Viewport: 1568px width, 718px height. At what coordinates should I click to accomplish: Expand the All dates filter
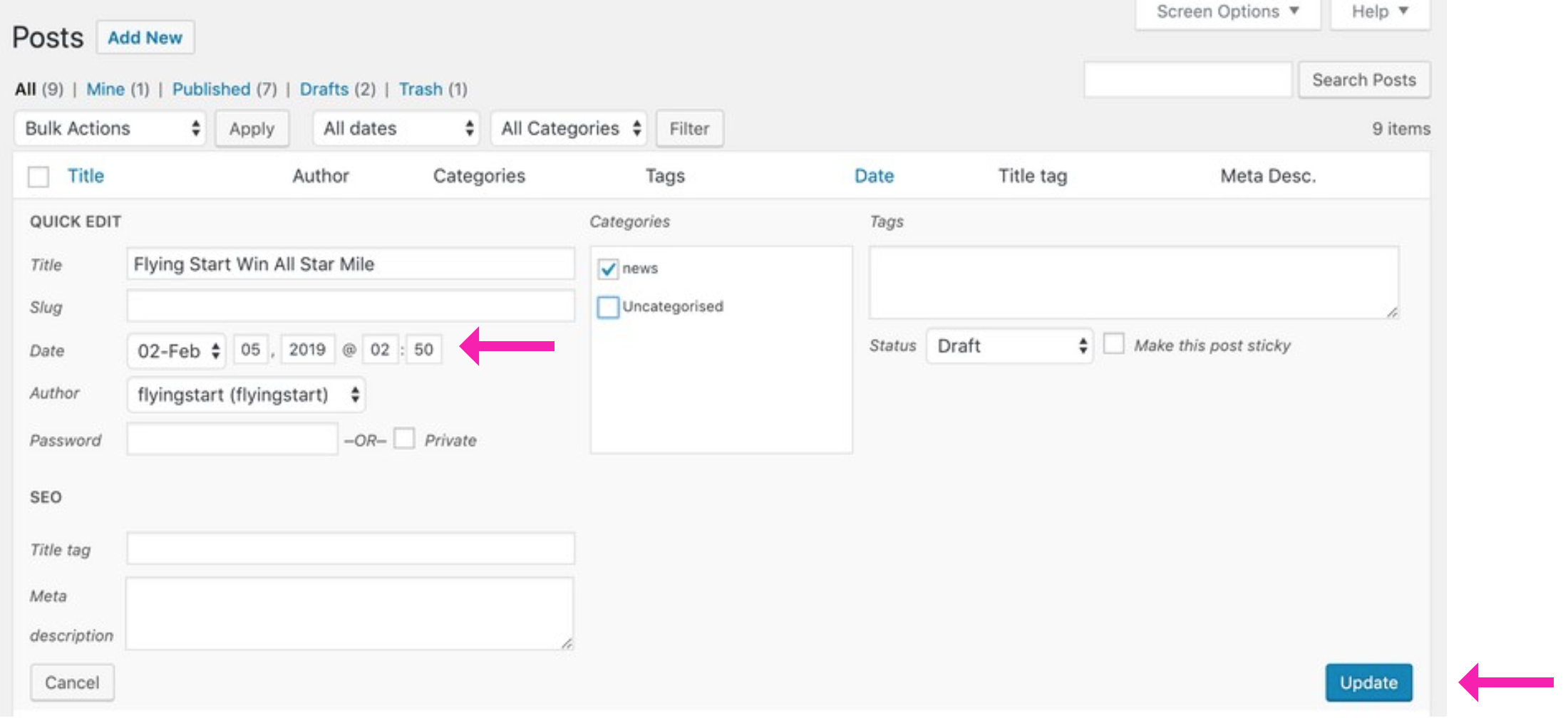pyautogui.click(x=396, y=129)
